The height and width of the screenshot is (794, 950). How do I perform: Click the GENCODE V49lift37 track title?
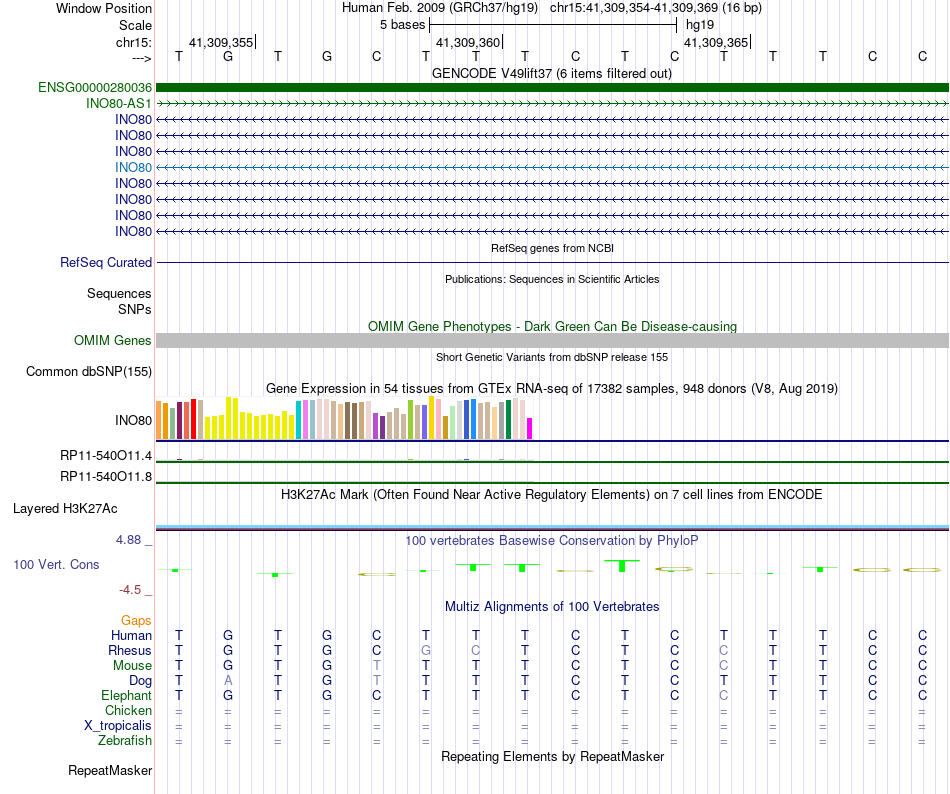coord(552,74)
